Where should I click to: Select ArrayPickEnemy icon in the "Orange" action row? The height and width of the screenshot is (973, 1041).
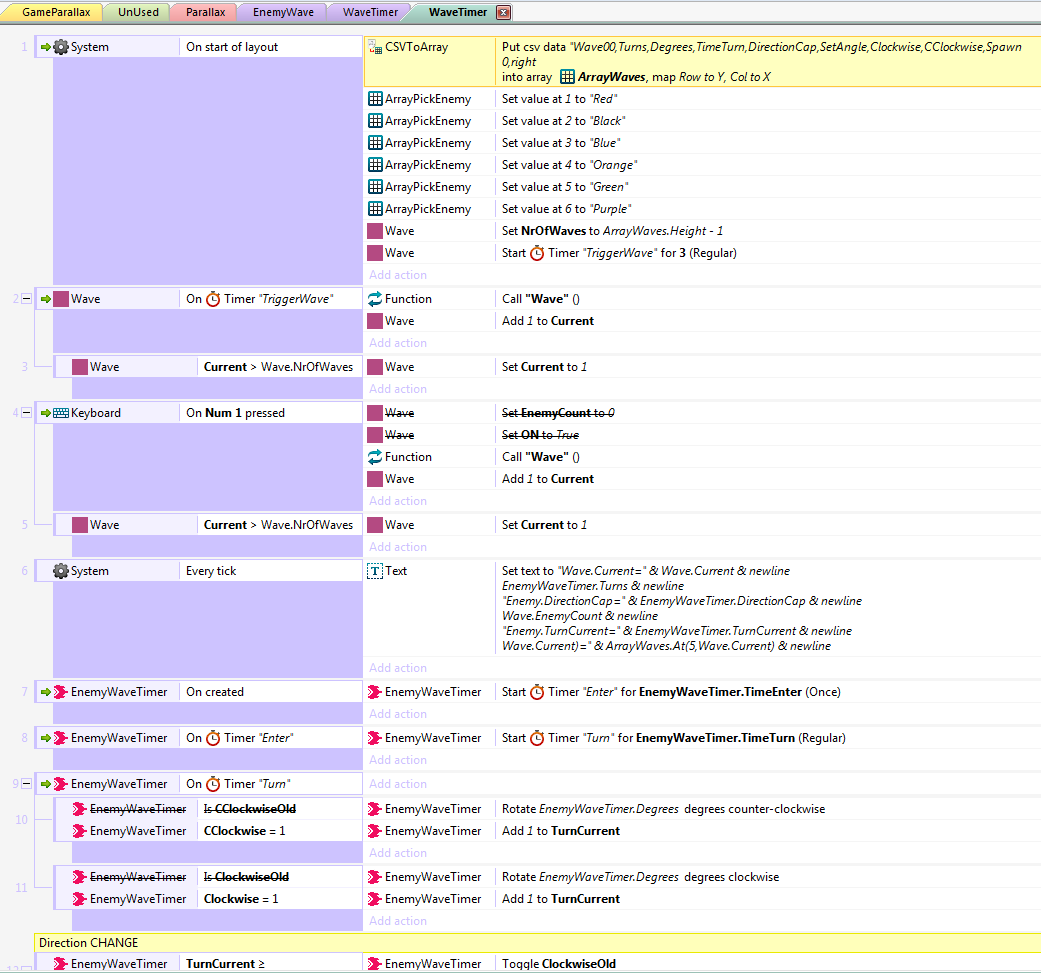click(375, 165)
